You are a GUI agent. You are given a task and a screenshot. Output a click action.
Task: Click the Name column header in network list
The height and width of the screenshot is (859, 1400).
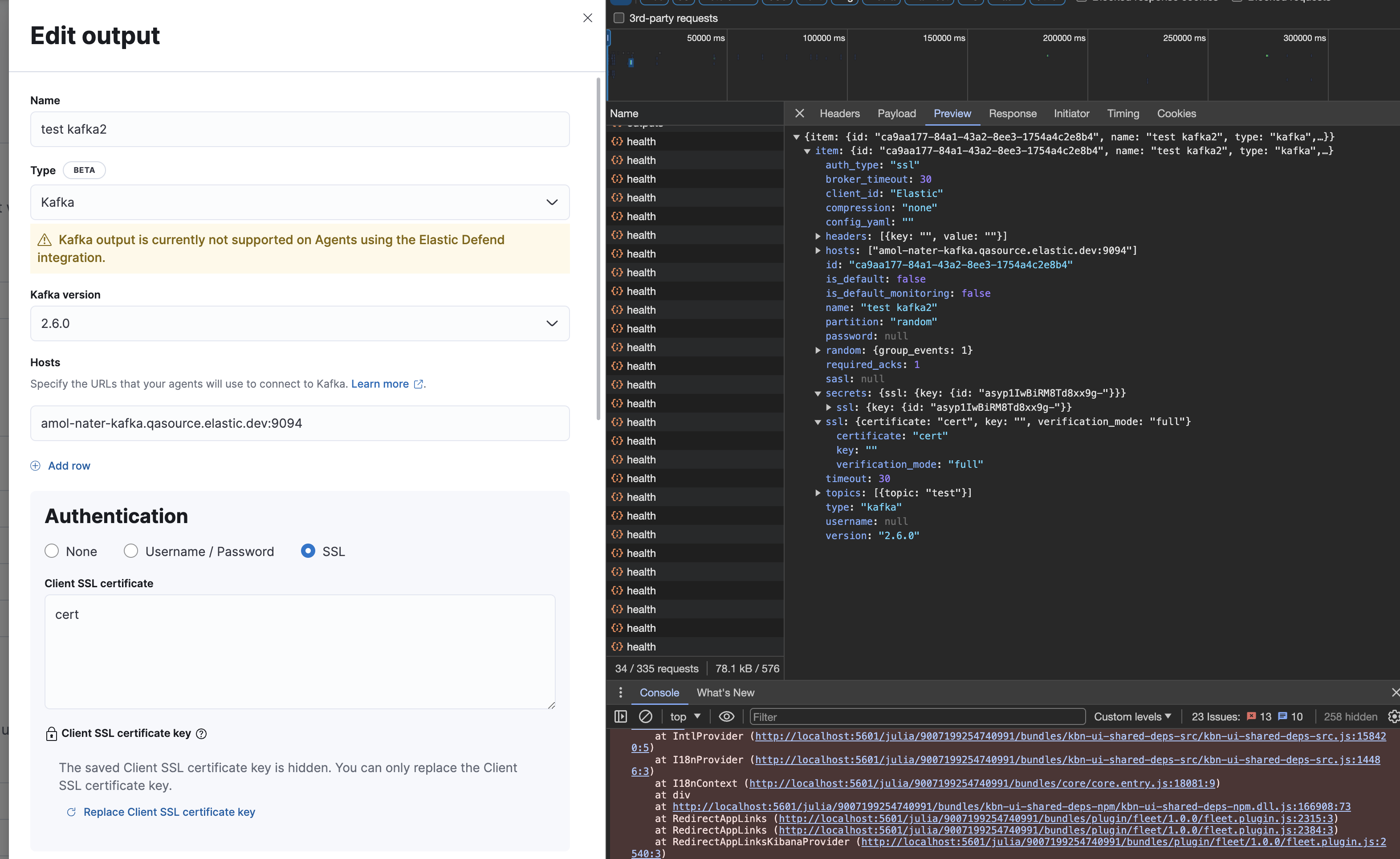696,113
